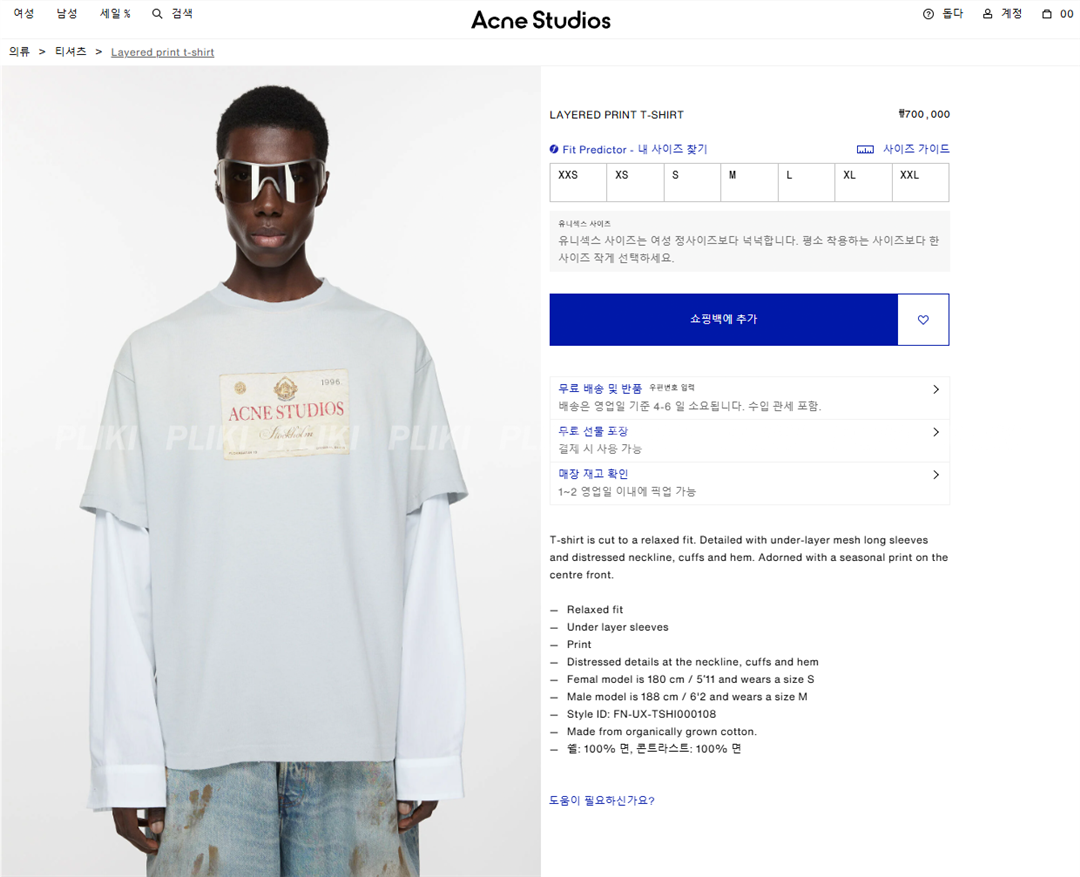
Task: Select size XXL
Action: click(920, 183)
